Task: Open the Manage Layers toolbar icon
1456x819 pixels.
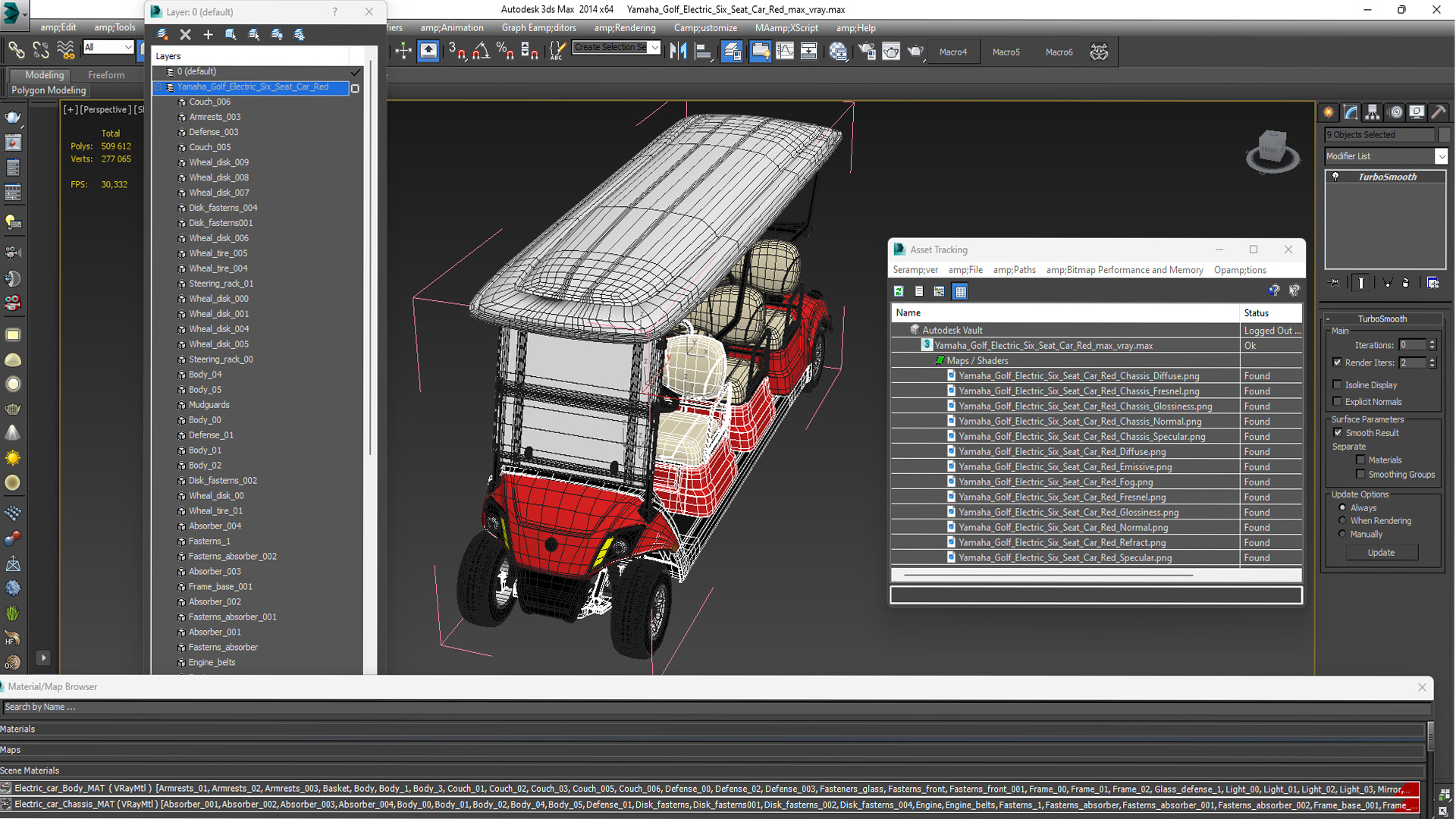Action: [732, 51]
